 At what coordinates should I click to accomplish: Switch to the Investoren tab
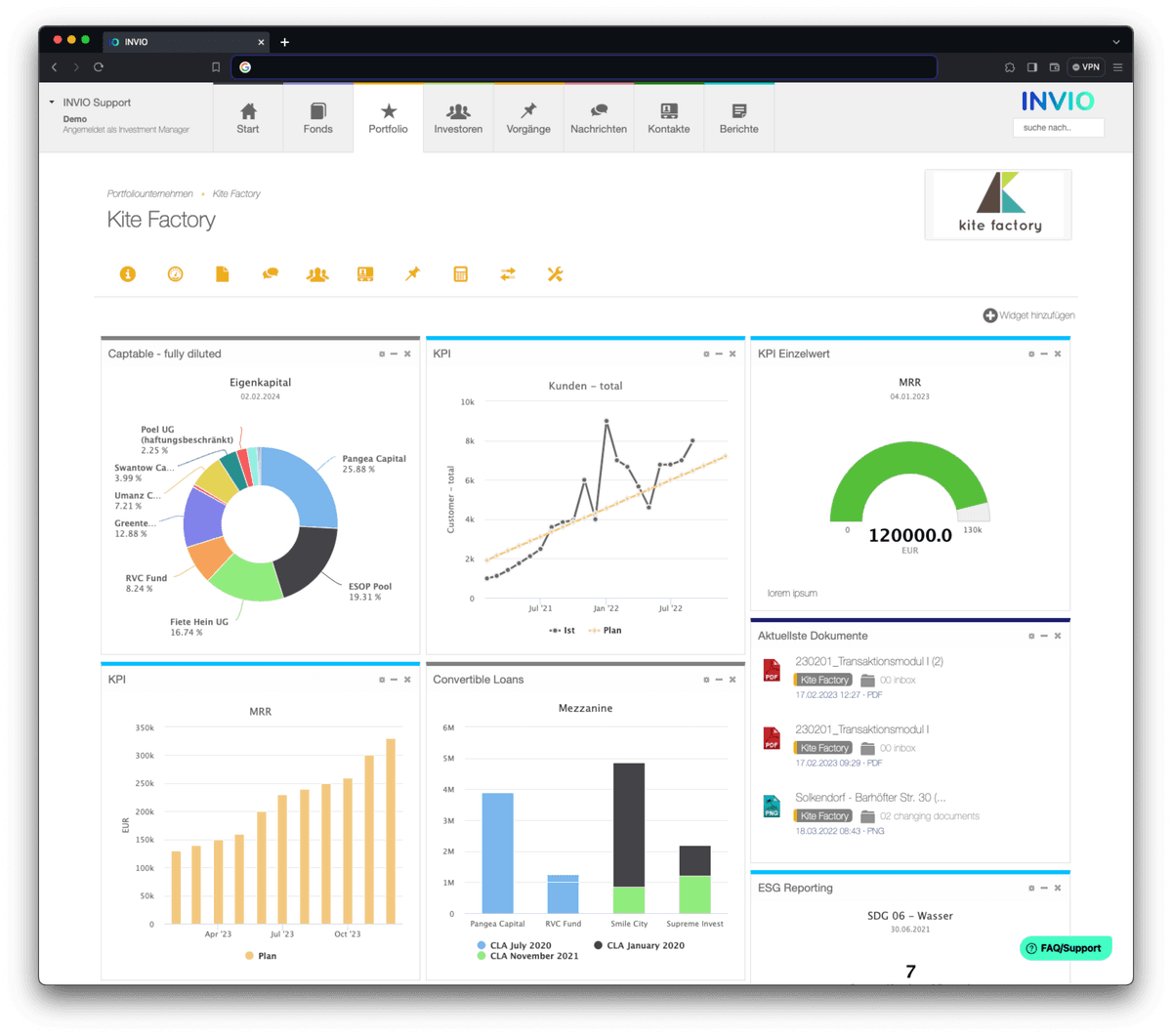(x=458, y=117)
